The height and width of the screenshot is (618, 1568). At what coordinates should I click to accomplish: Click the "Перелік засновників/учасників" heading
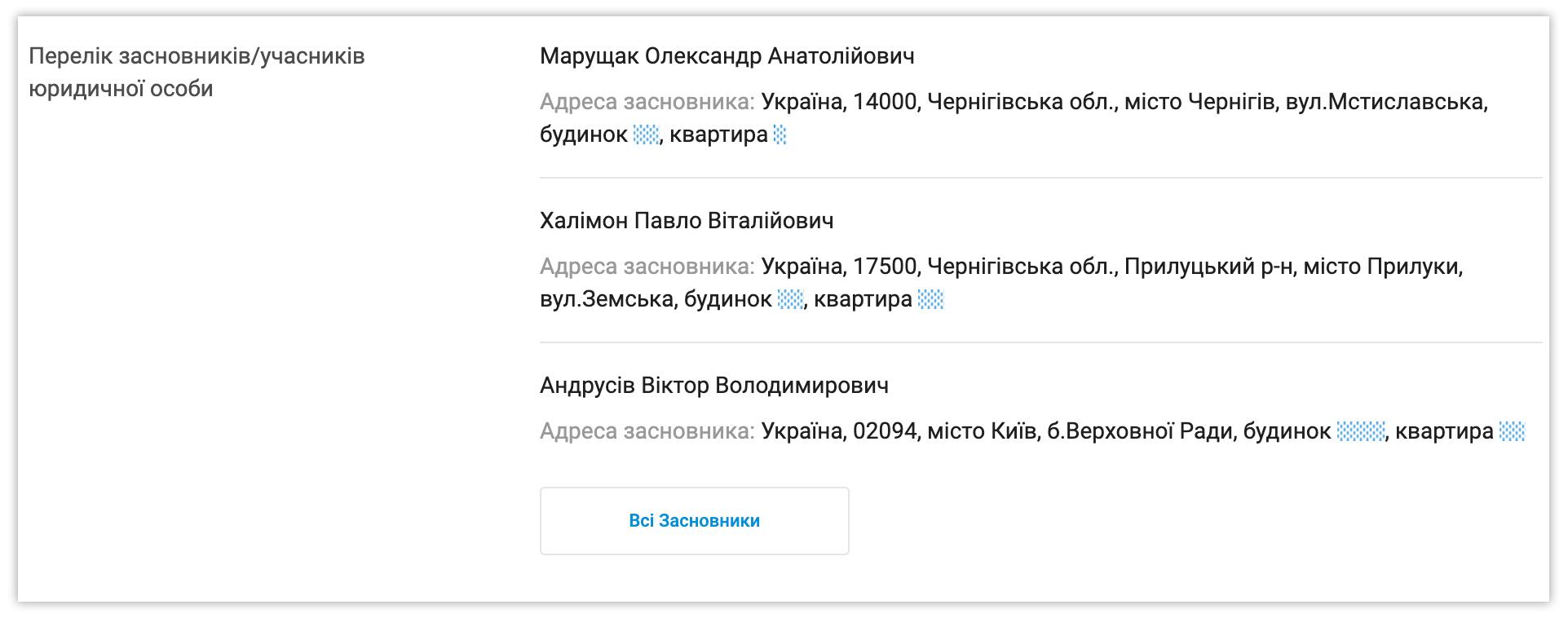coord(197,56)
